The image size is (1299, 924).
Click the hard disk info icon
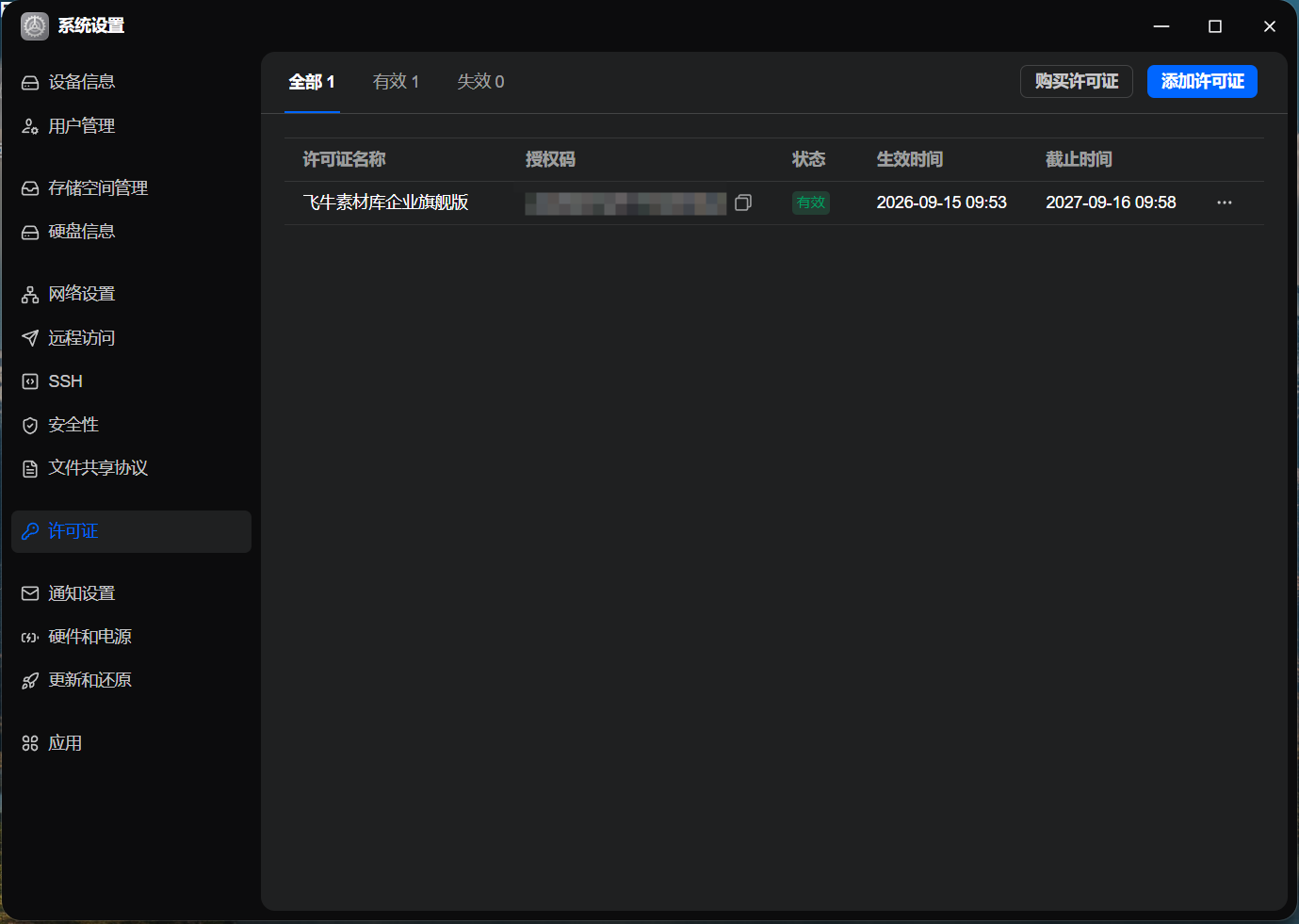coord(30,232)
